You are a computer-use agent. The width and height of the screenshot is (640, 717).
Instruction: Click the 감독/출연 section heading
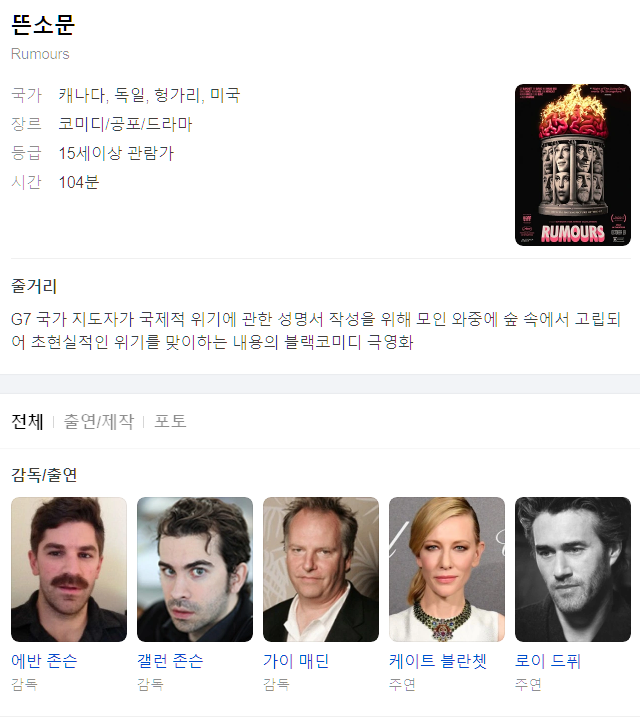click(44, 475)
